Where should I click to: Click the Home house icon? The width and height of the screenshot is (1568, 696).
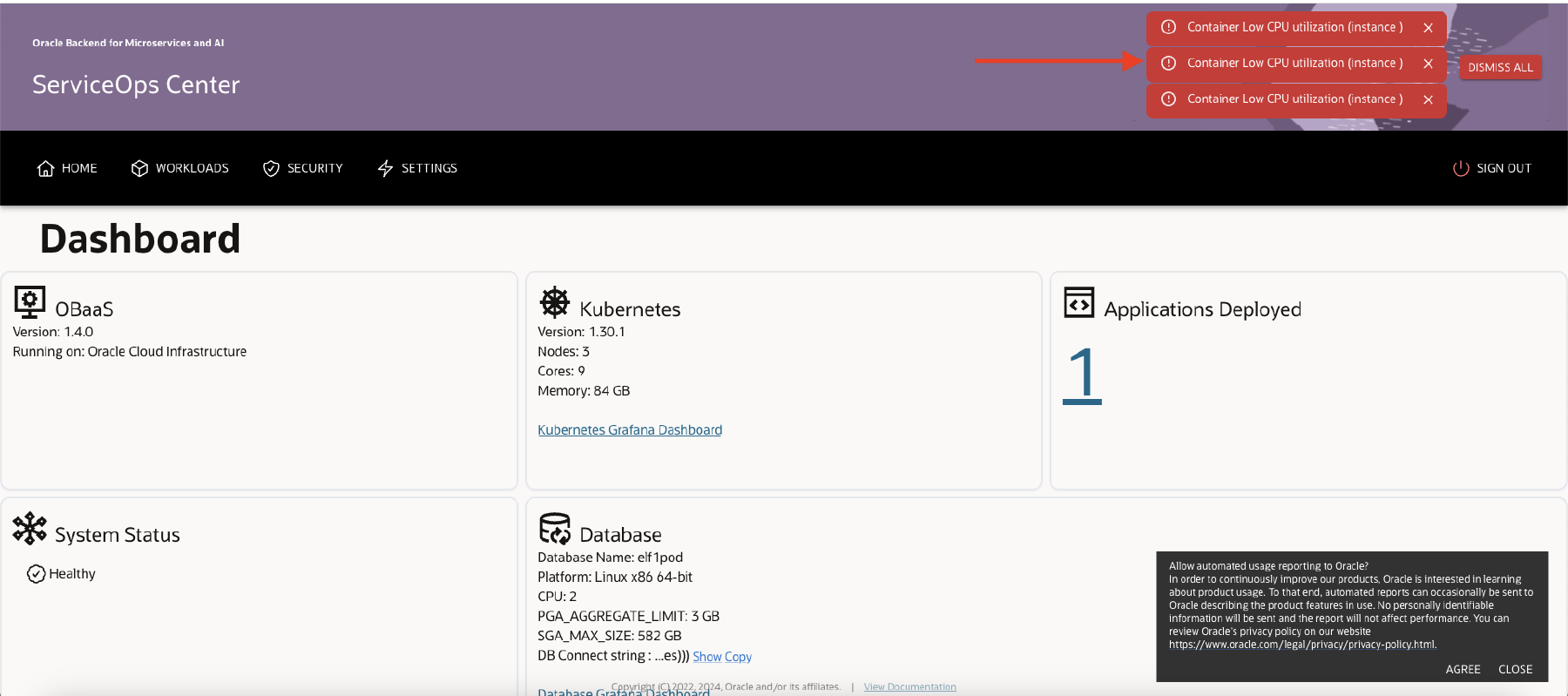pos(45,168)
